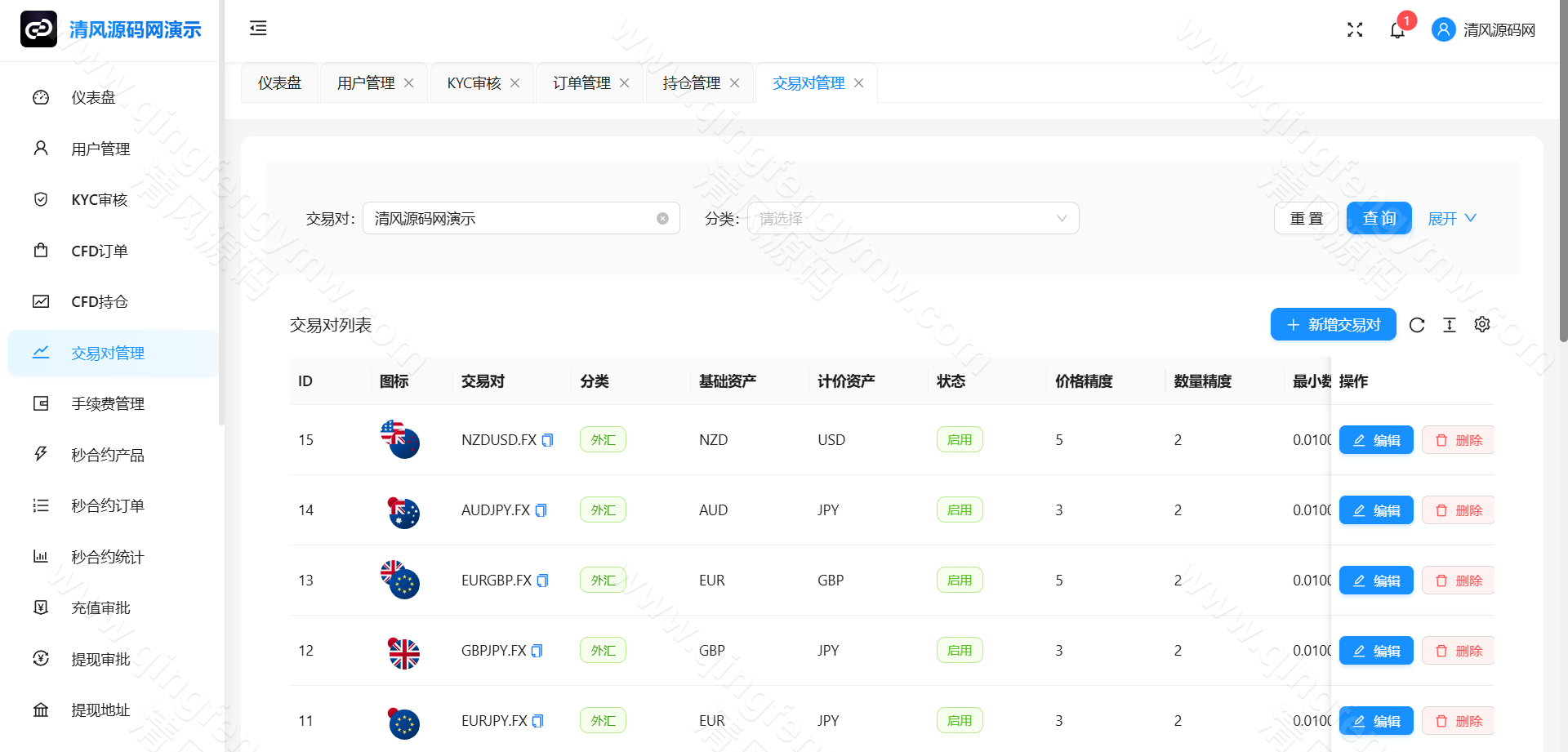Screen dimensions: 1568x752
Task: Switch to the 订单管理 tab
Action: 581,82
